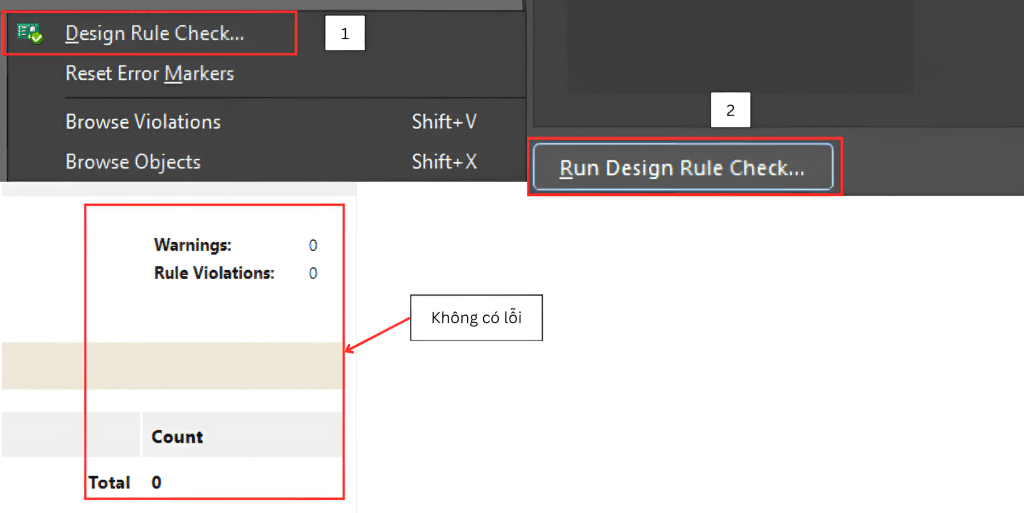The height and width of the screenshot is (513, 1024).
Task: Click the Shift+X shortcut label
Action: point(444,162)
